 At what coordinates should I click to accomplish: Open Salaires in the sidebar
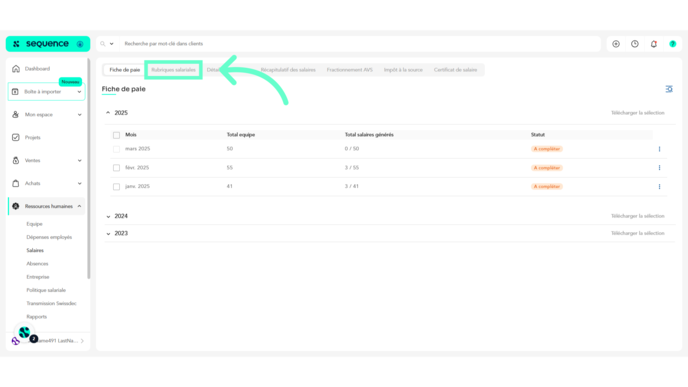tap(35, 250)
